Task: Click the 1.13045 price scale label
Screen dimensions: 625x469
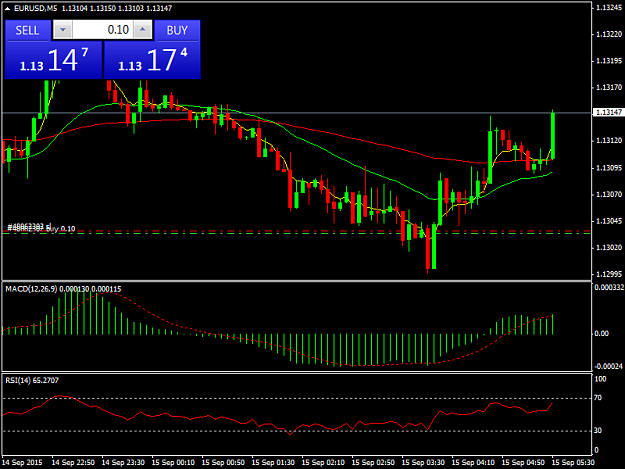Action: pos(609,221)
